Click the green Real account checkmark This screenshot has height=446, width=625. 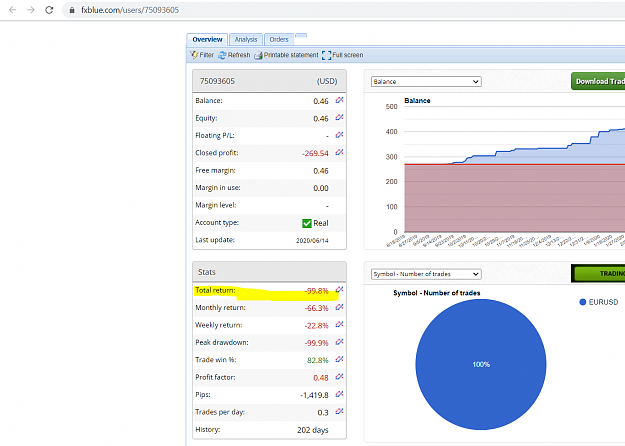coord(307,223)
